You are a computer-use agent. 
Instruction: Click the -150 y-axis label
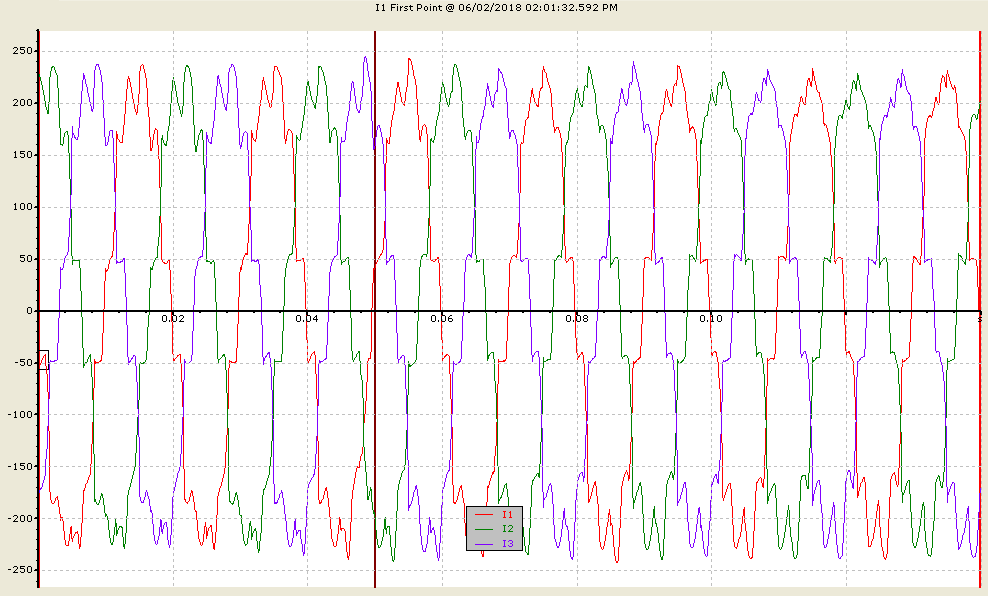point(19,466)
